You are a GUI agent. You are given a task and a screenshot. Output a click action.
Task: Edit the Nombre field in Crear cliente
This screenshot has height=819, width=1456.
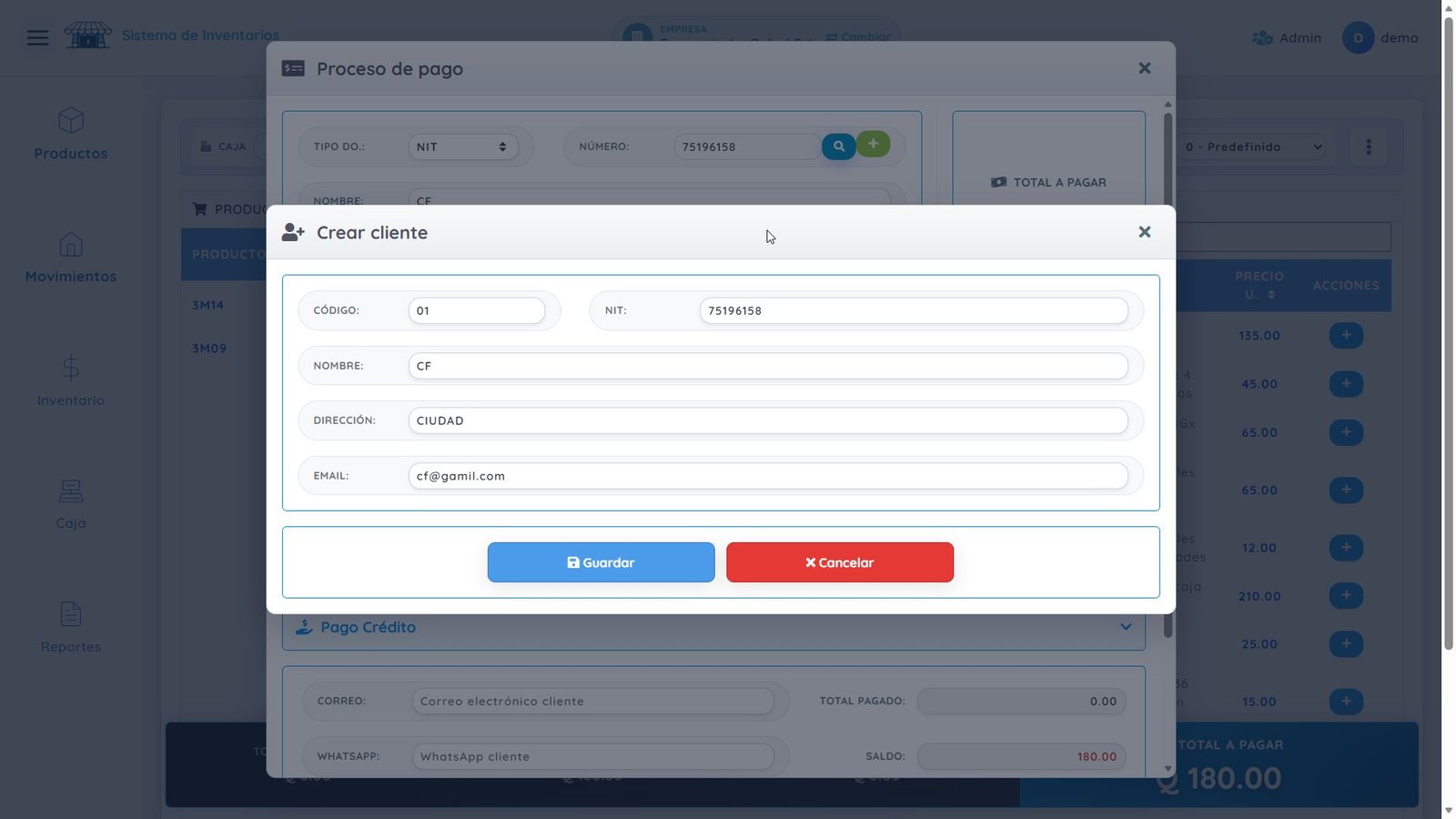point(768,366)
